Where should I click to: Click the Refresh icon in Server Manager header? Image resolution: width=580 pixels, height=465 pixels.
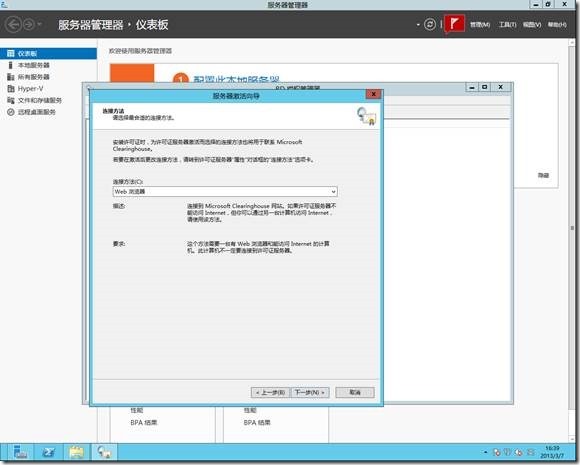429,24
